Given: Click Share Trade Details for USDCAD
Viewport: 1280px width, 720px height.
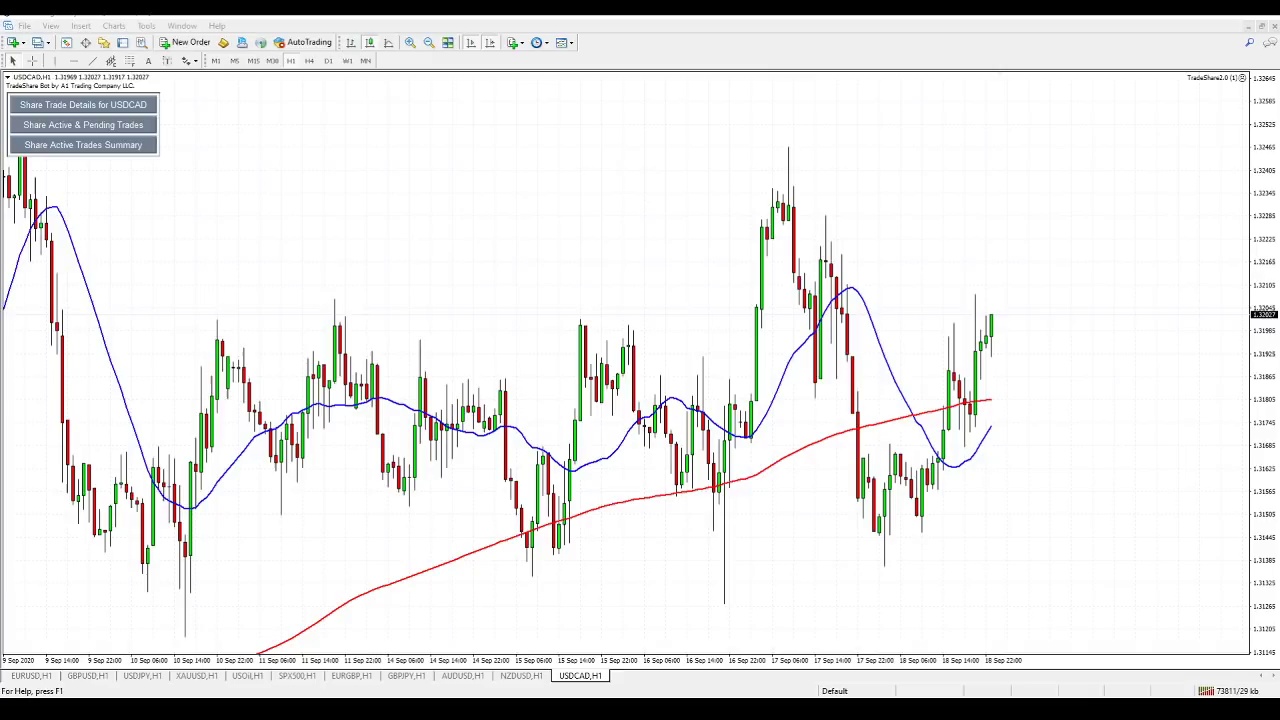Looking at the screenshot, I should click(x=83, y=105).
